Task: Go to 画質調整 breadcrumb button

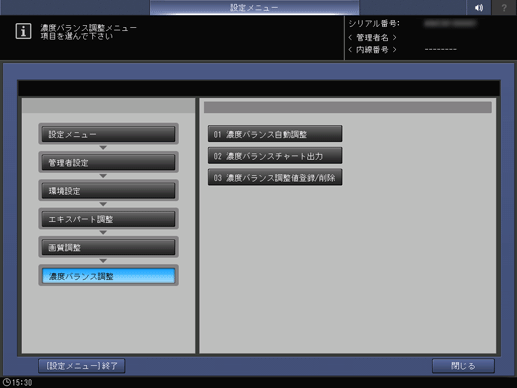Action: [x=108, y=247]
